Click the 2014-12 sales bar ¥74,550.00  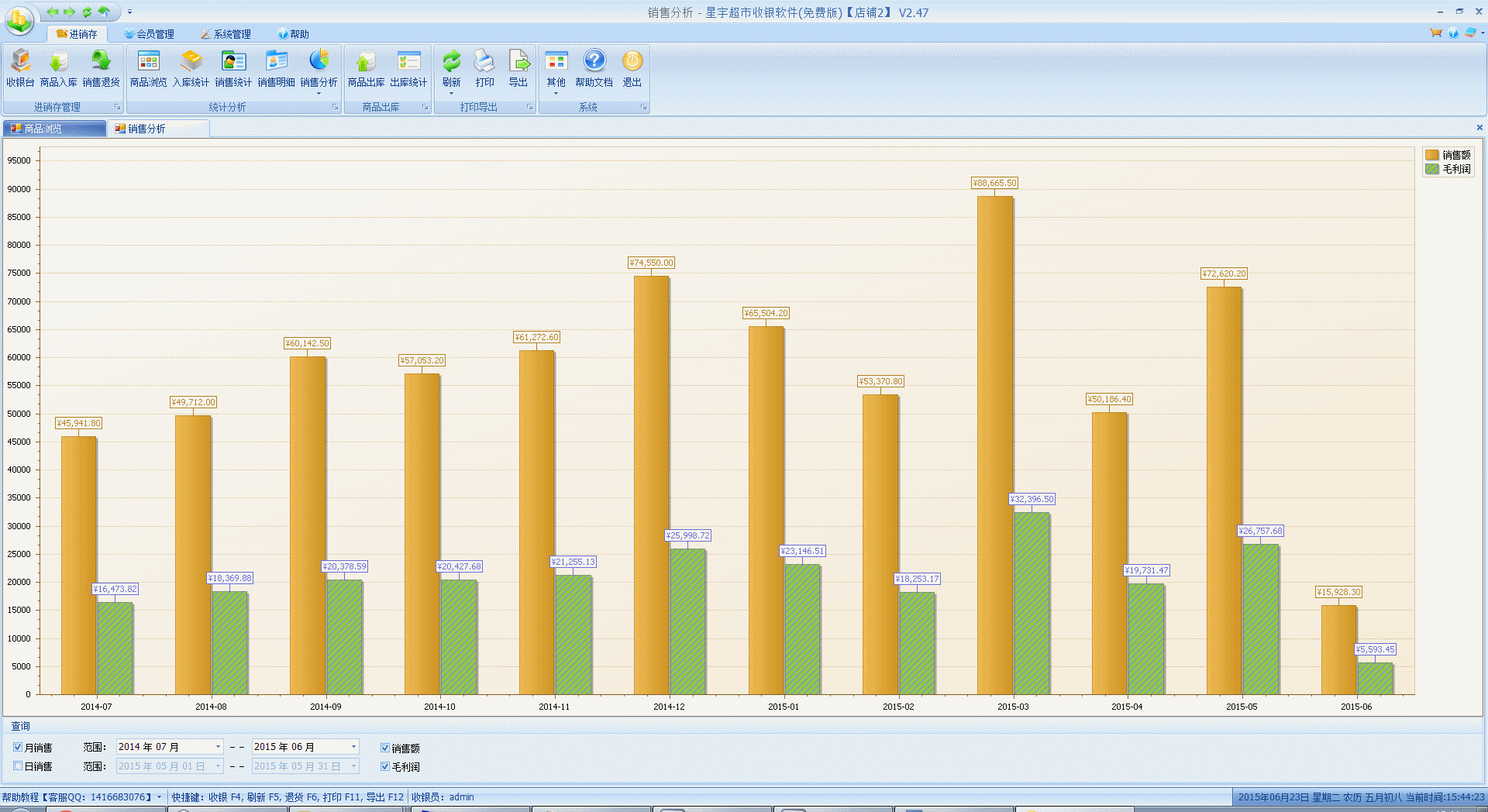pyautogui.click(x=652, y=485)
